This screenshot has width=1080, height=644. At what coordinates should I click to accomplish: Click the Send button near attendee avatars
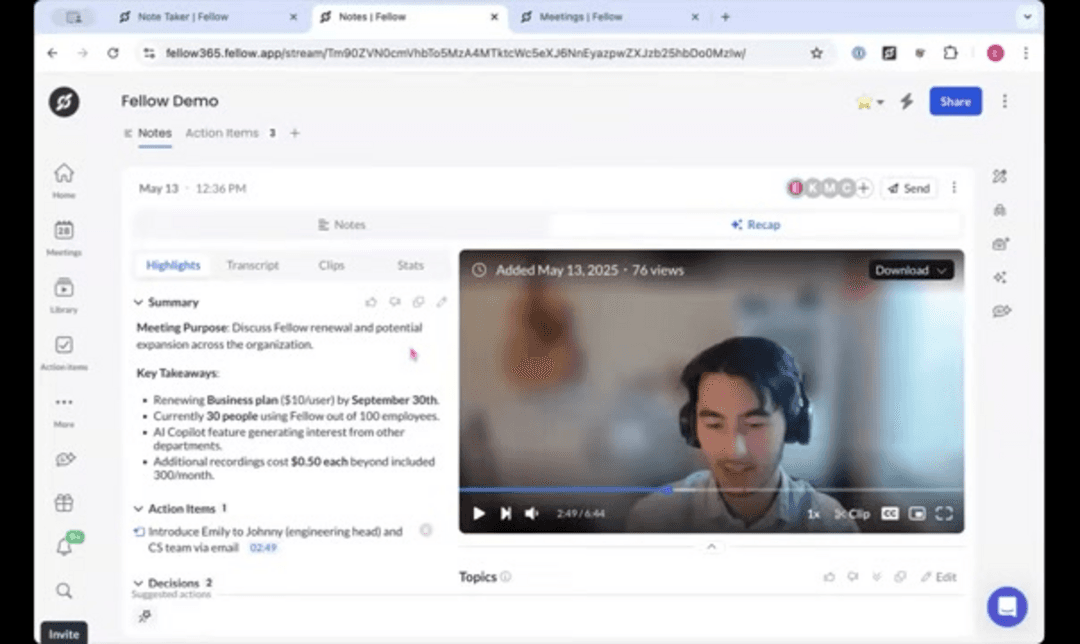(x=908, y=187)
